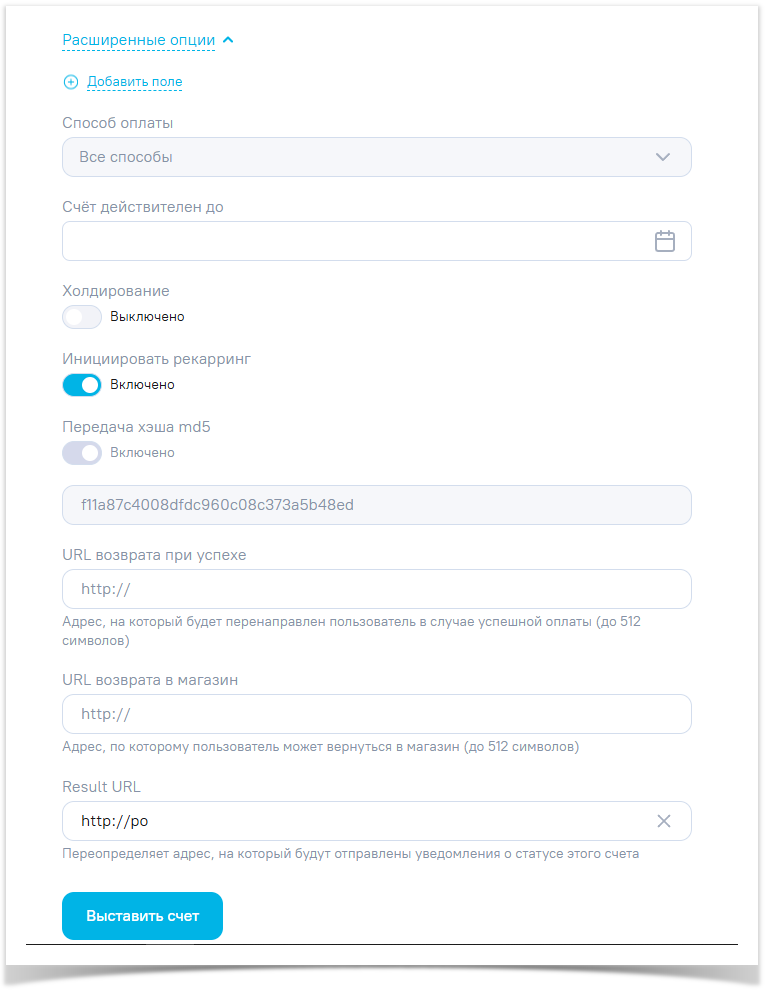
Task: Focus the Счёт действителен до date field
Action: coord(350,241)
